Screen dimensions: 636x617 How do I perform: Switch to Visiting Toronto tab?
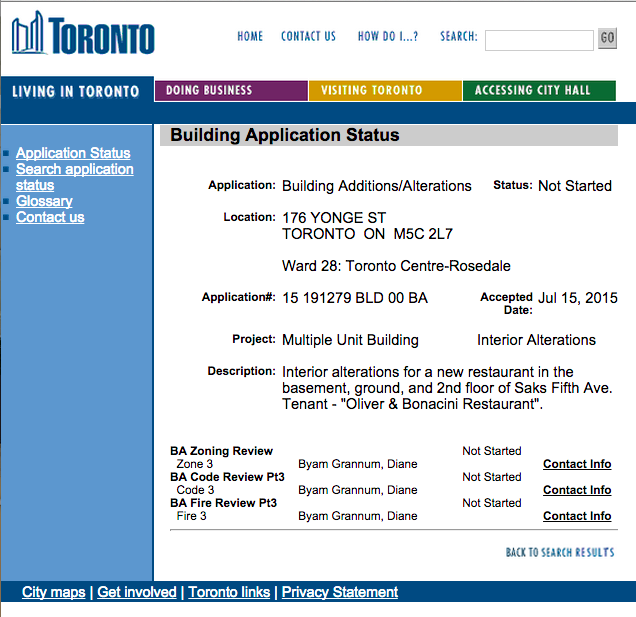click(x=385, y=90)
